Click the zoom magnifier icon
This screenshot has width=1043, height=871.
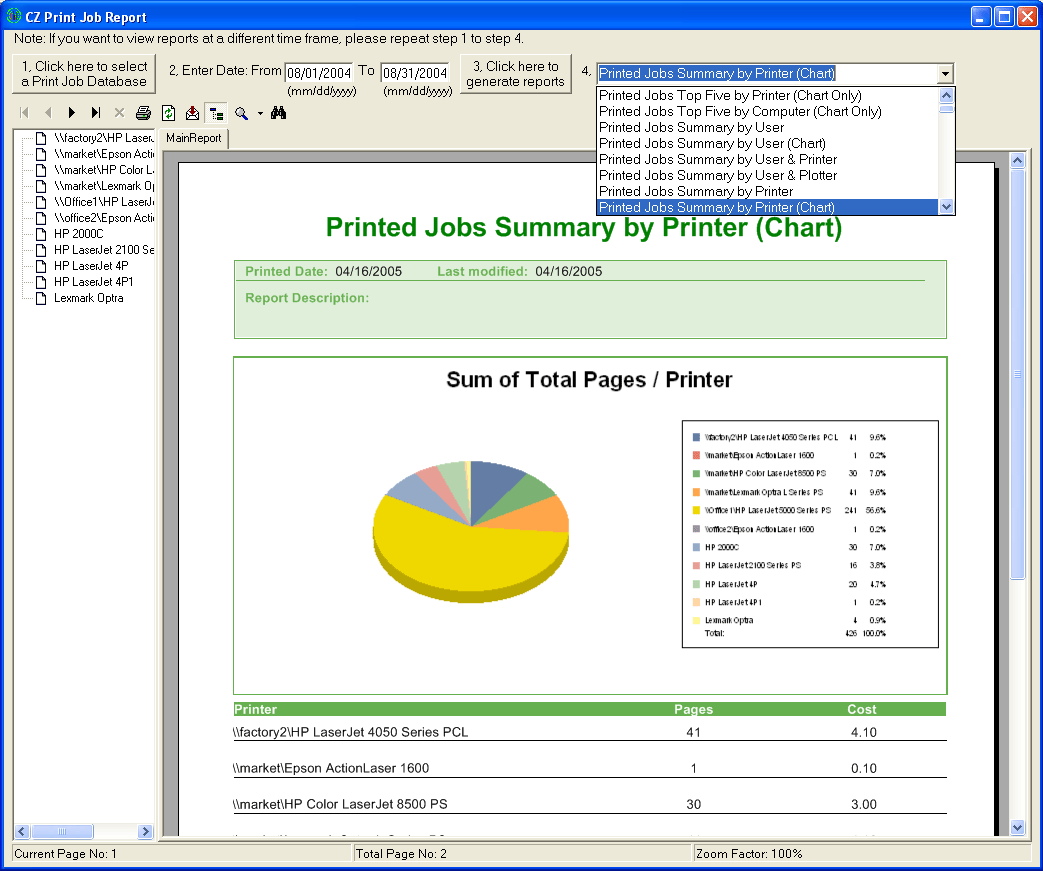[x=241, y=113]
